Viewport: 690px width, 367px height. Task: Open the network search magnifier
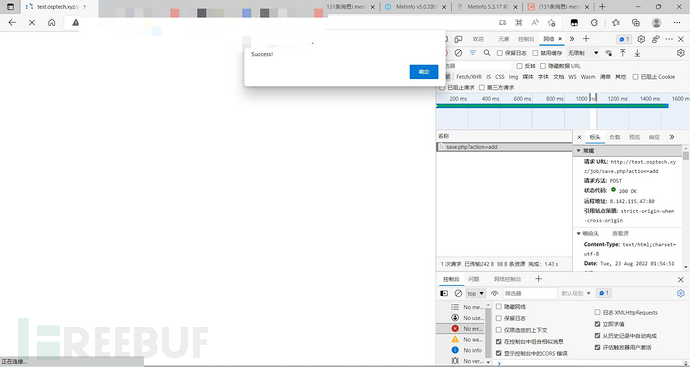click(x=487, y=53)
